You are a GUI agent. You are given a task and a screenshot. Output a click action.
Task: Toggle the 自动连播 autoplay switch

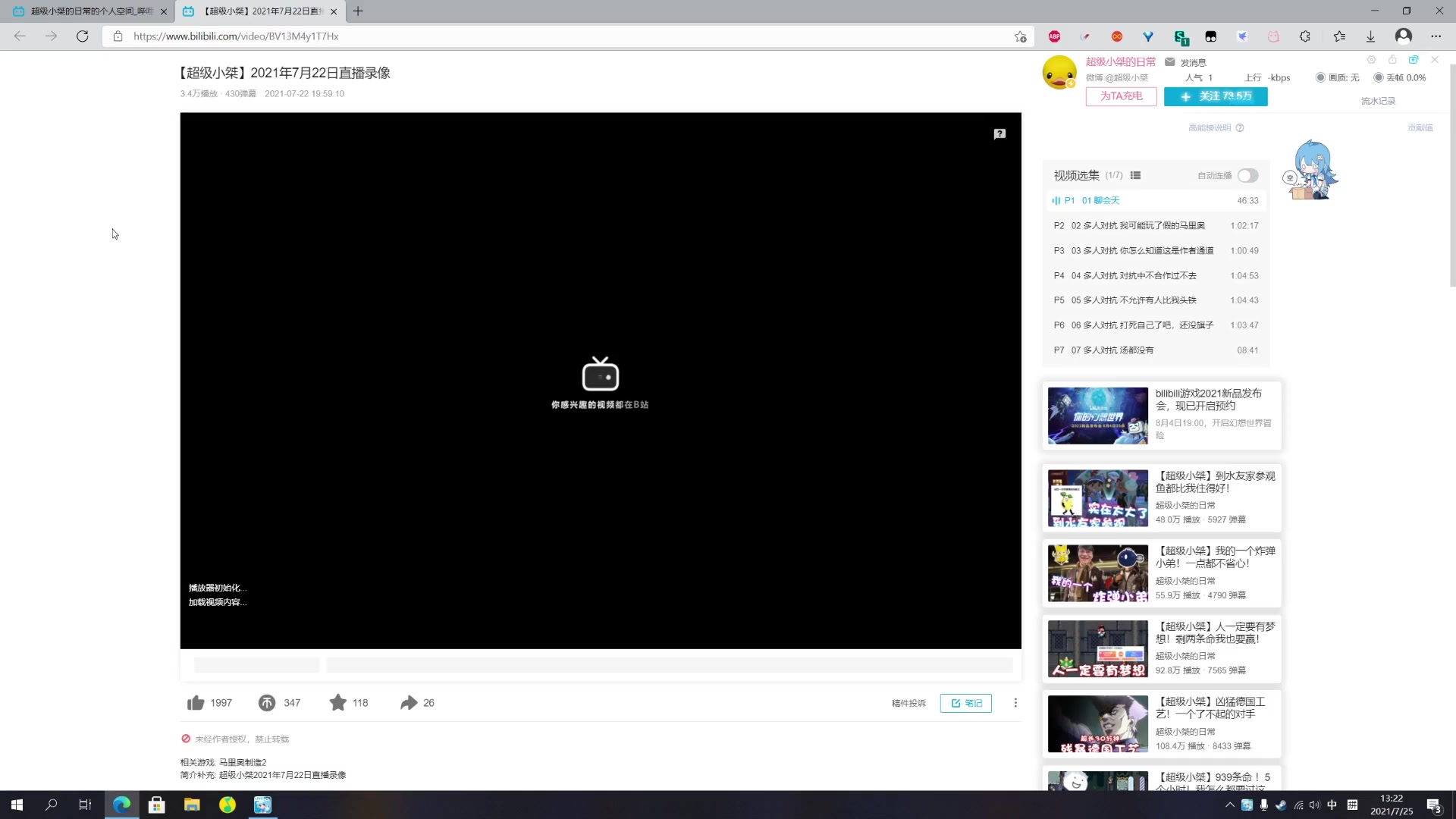[x=1247, y=175]
